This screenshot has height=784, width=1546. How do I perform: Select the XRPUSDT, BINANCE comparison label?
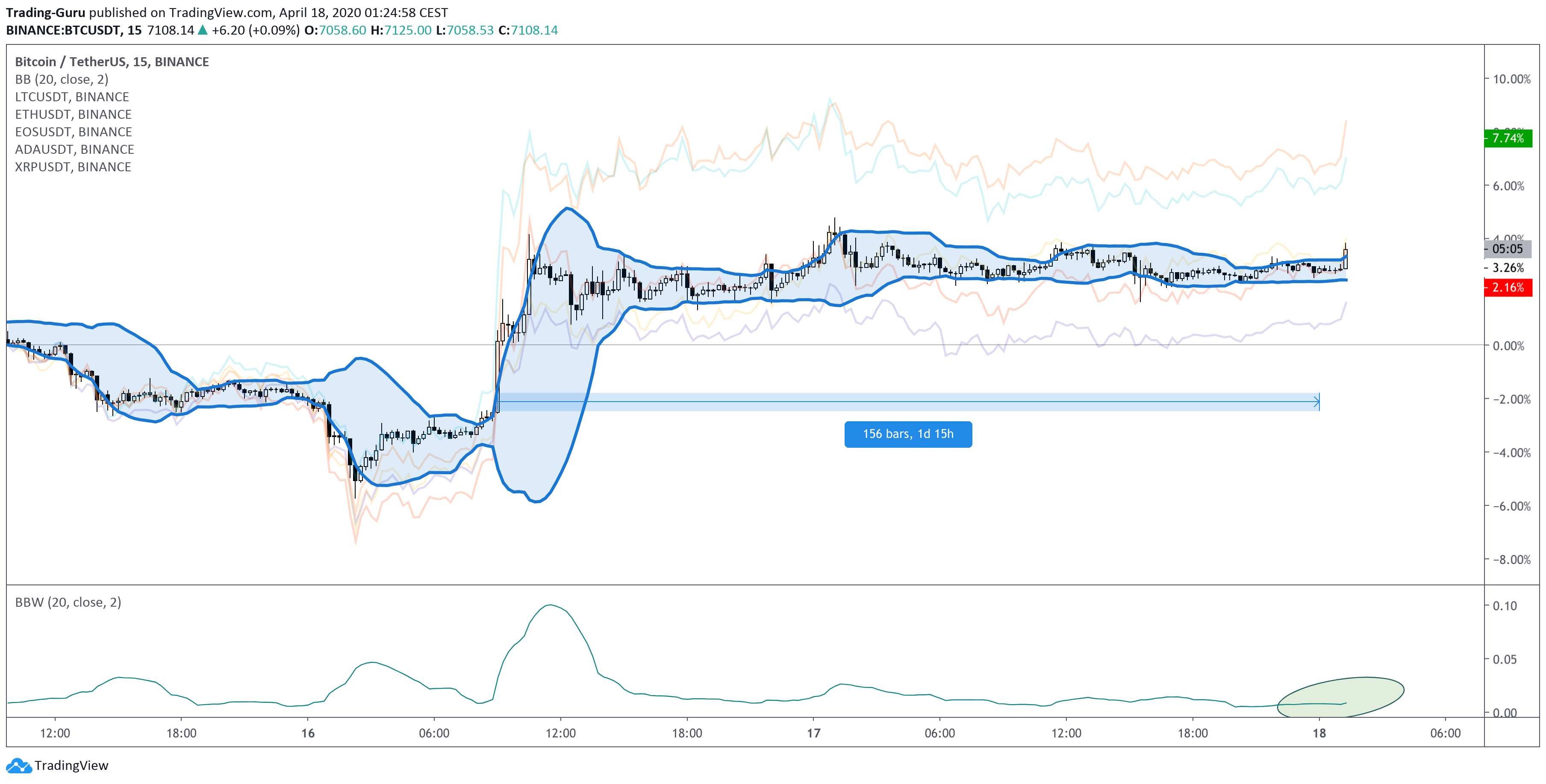coord(73,167)
